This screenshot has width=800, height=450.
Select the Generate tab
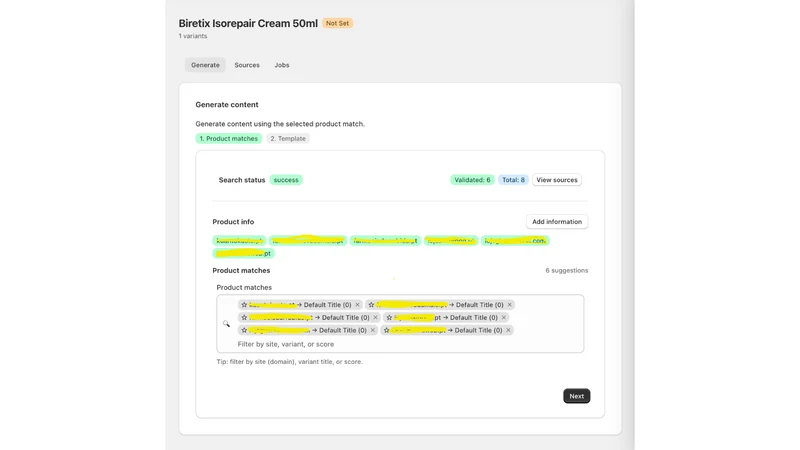205,65
